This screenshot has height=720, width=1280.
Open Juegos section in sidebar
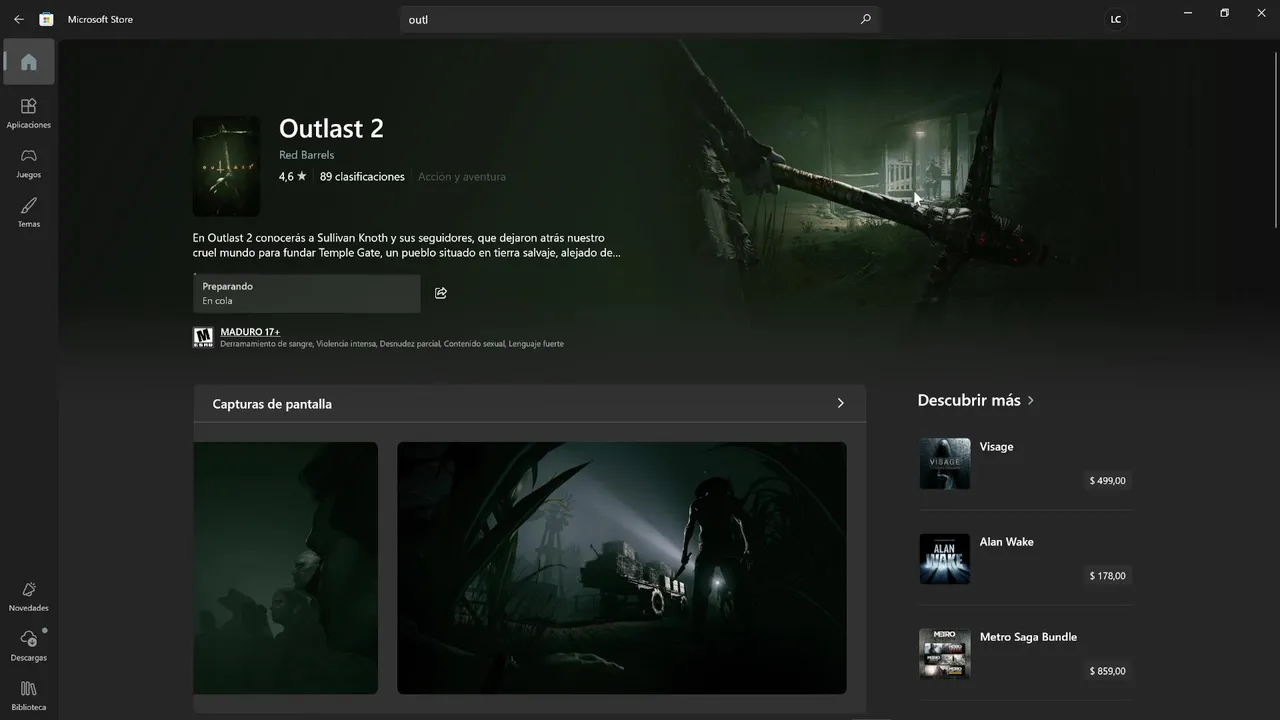29,163
